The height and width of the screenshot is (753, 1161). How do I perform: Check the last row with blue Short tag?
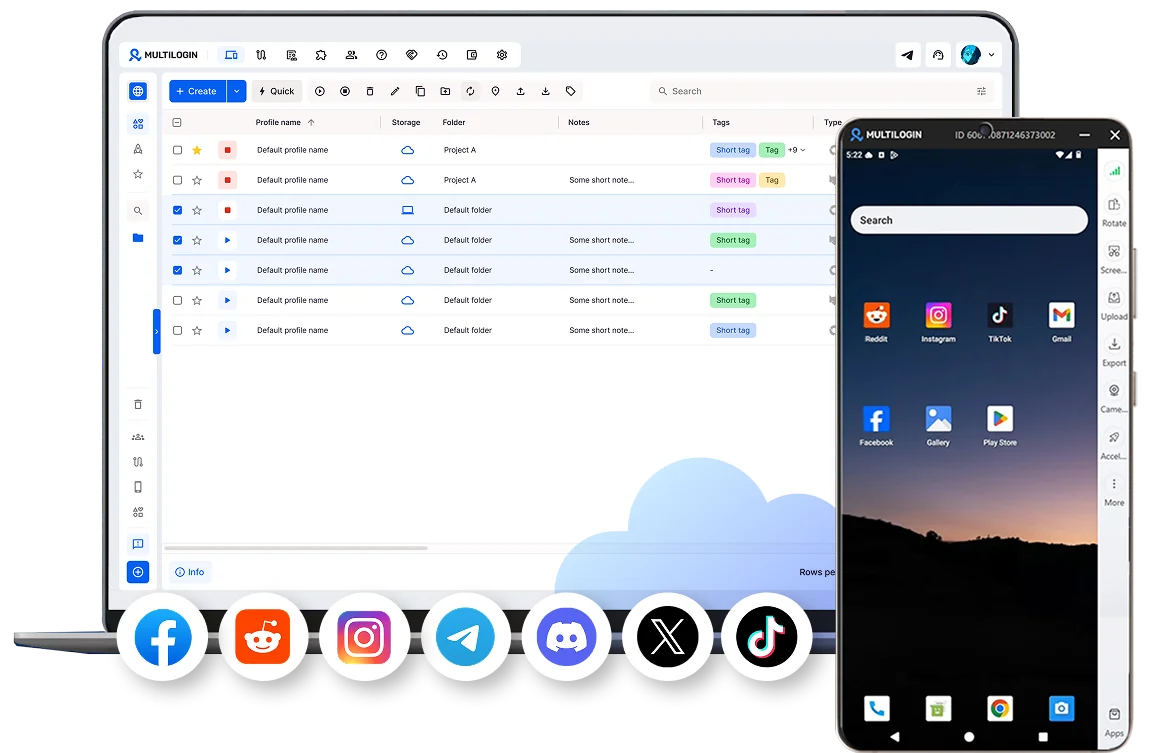coord(177,330)
